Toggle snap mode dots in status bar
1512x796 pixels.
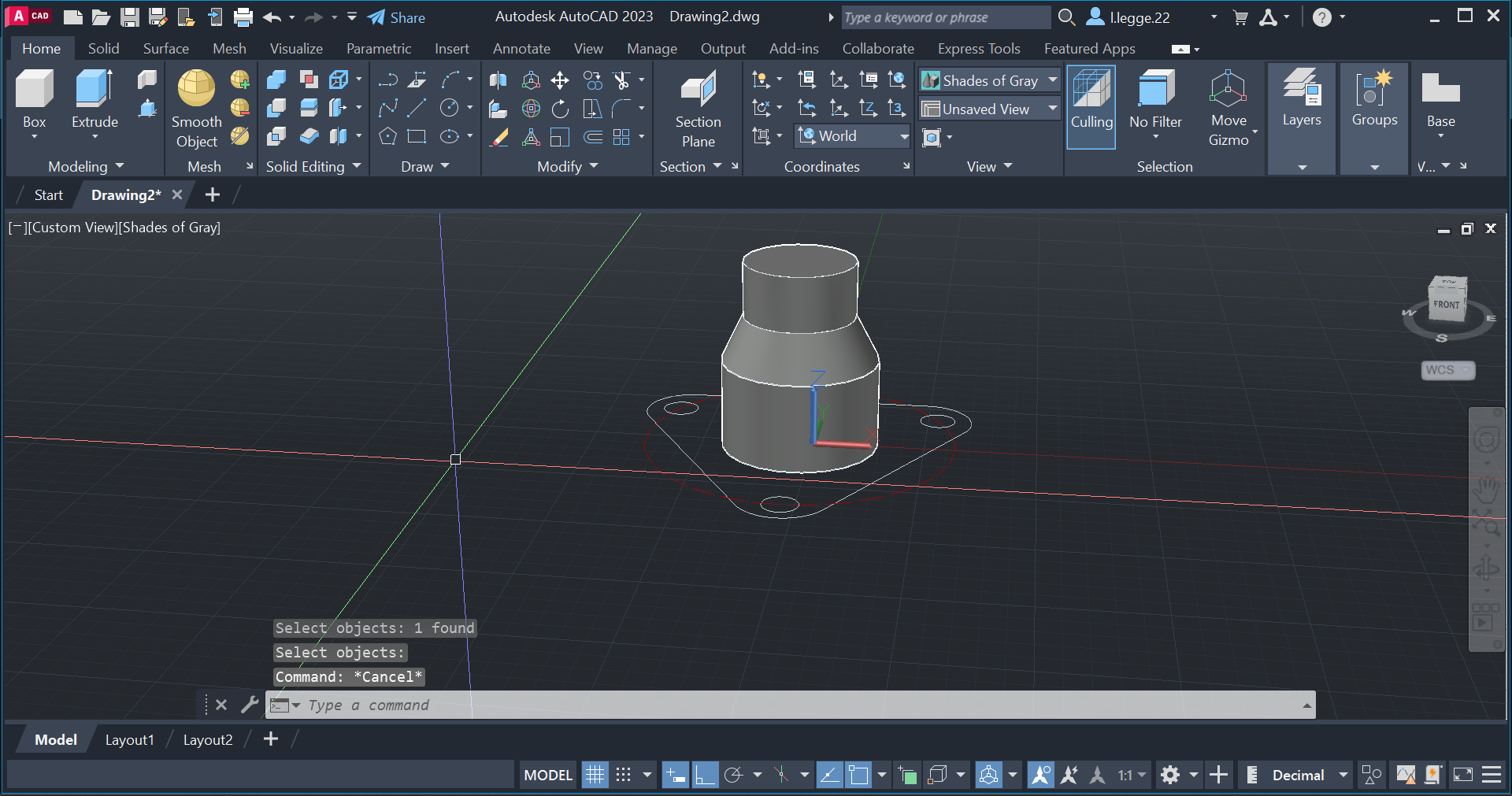click(x=623, y=775)
